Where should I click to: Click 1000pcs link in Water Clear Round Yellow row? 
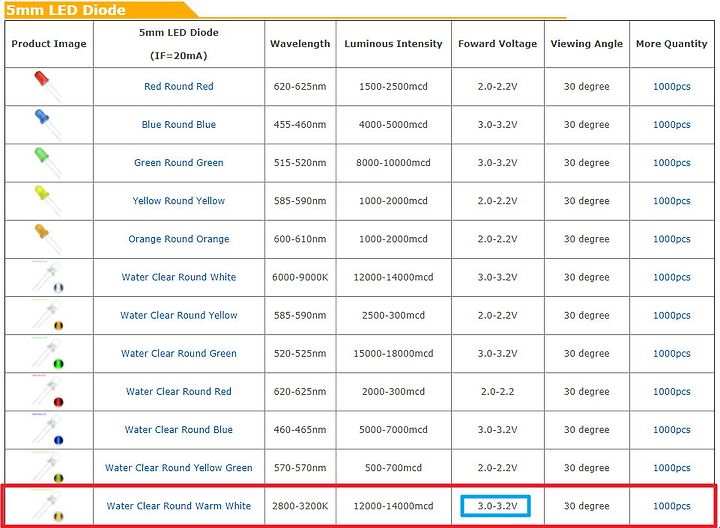(x=671, y=315)
